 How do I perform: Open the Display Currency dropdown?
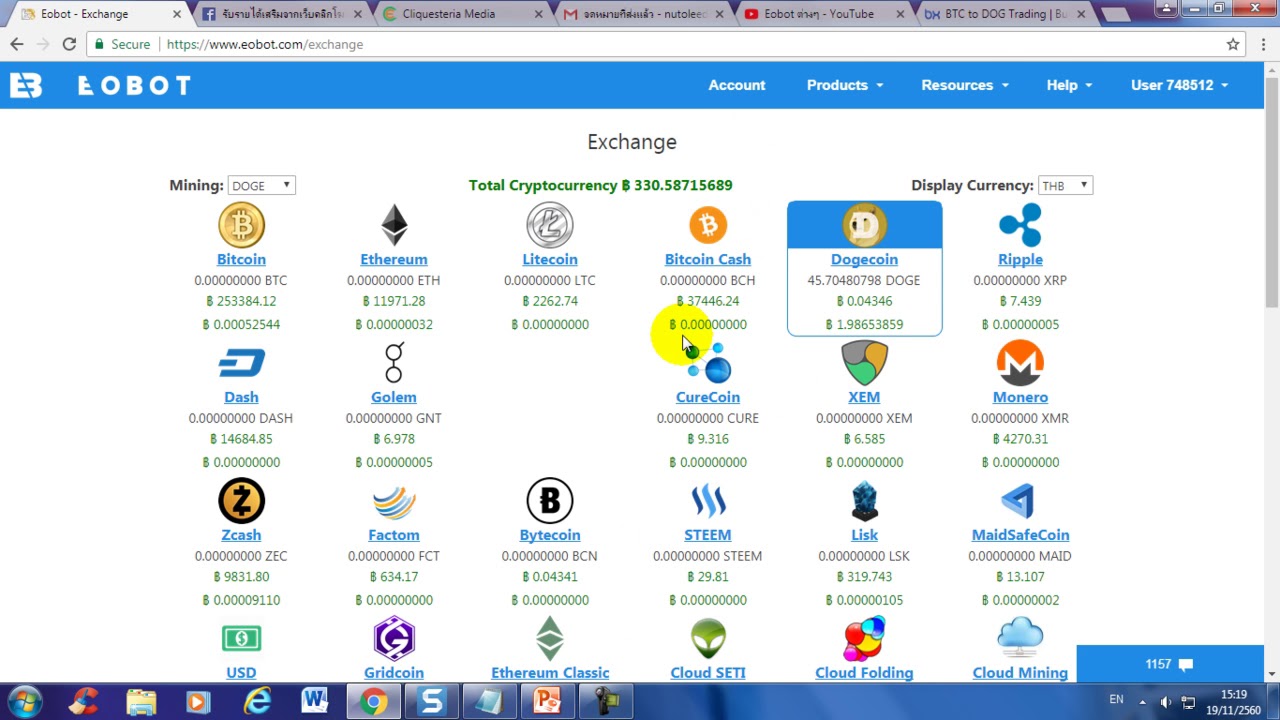pyautogui.click(x=1065, y=185)
